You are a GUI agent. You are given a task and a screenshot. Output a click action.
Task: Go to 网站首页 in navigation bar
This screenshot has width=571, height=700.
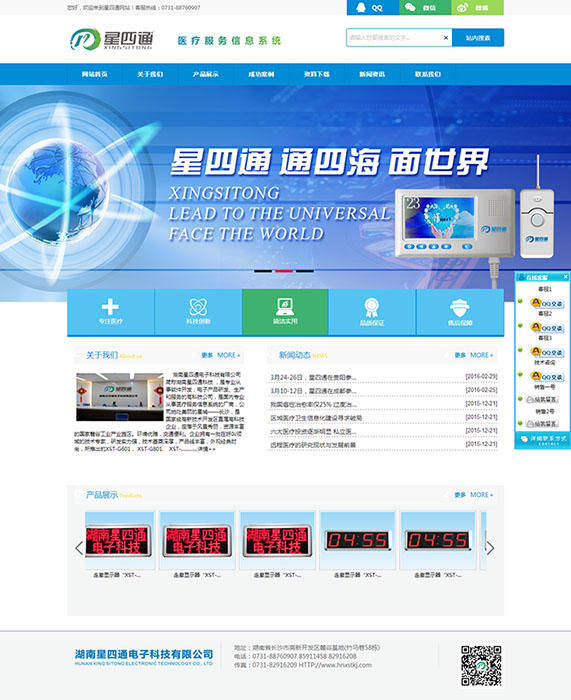click(x=94, y=74)
